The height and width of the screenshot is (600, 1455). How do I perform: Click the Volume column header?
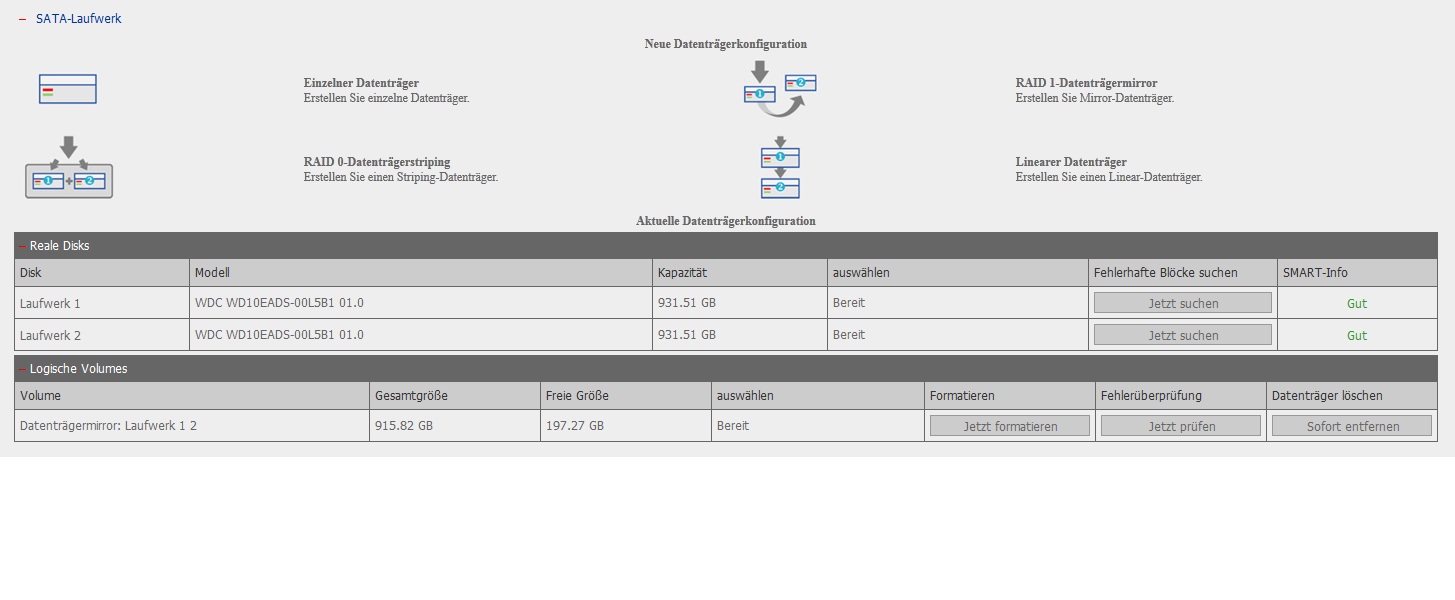tap(192, 396)
